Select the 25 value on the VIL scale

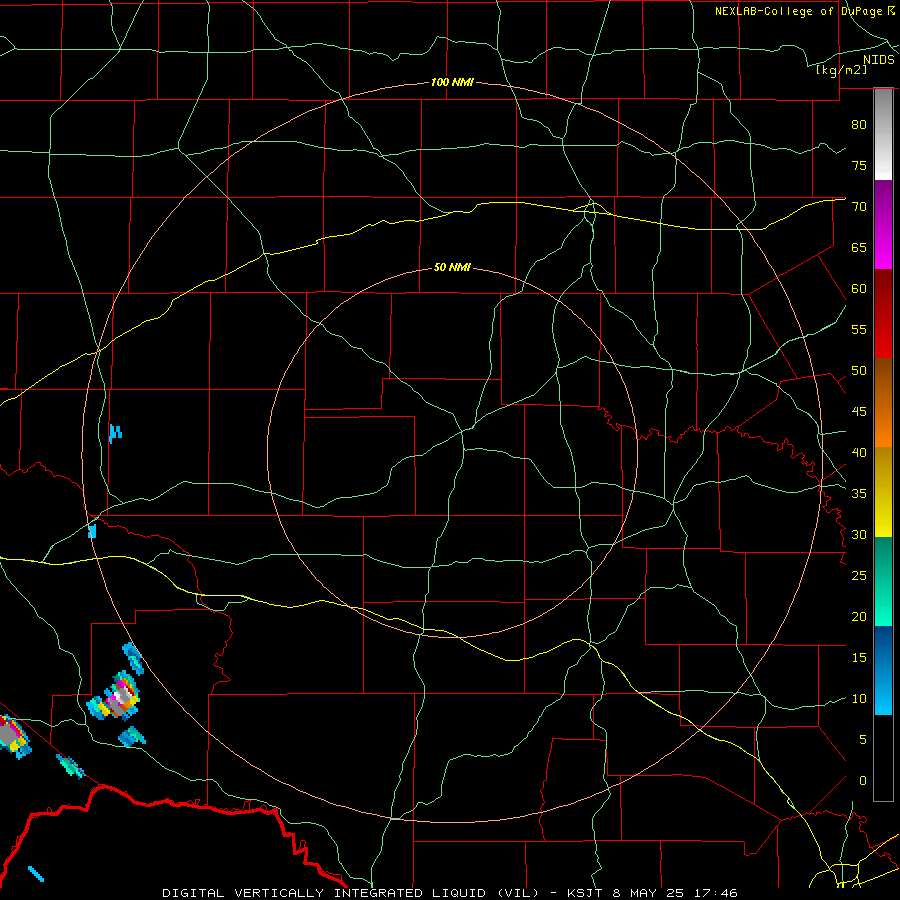859,576
